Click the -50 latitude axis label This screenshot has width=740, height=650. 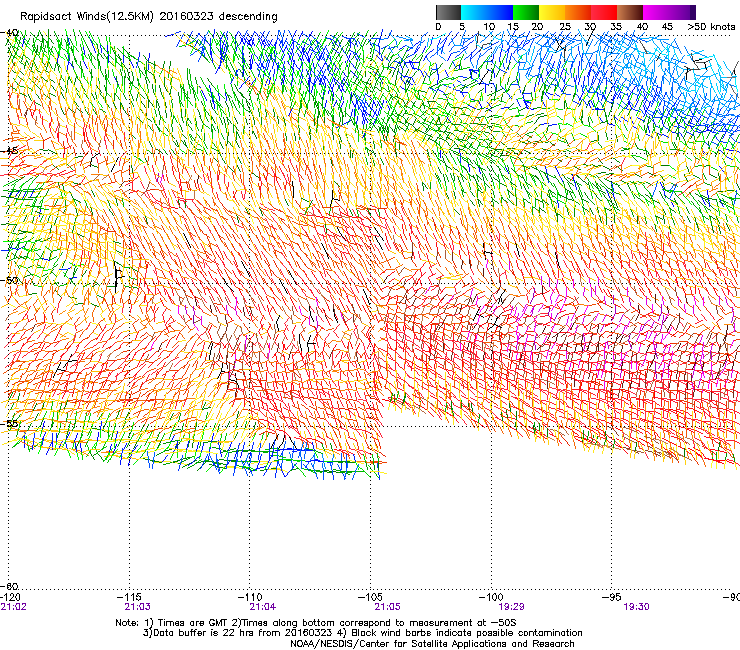(x=9, y=280)
